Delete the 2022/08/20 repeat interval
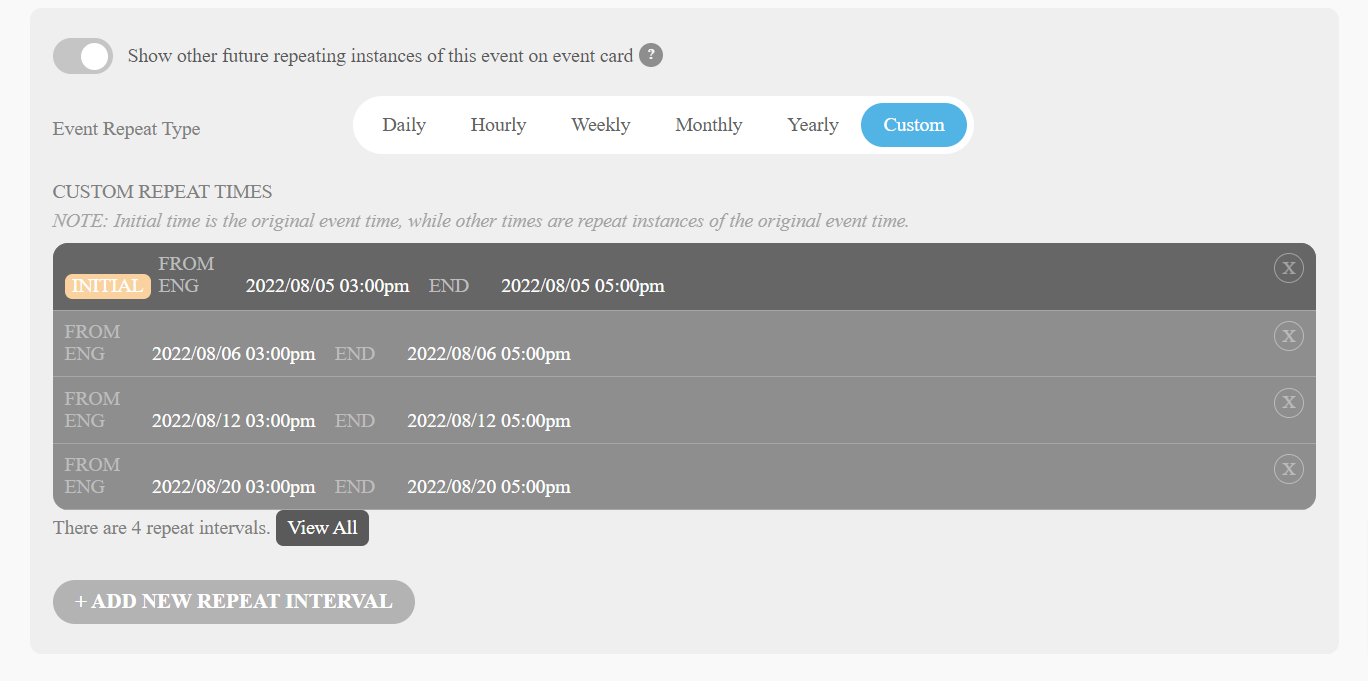 point(1288,469)
